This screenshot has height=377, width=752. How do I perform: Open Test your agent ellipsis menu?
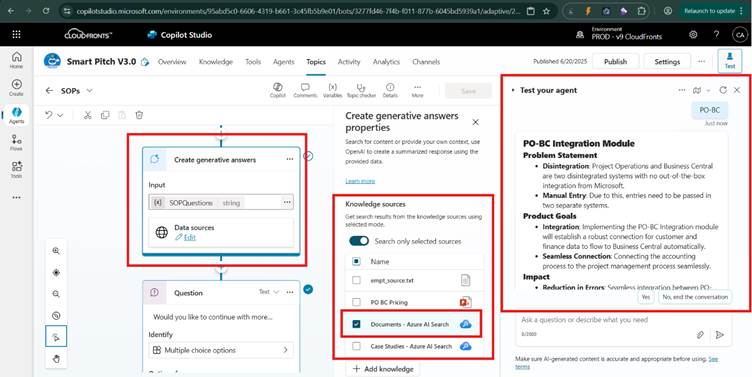point(682,90)
